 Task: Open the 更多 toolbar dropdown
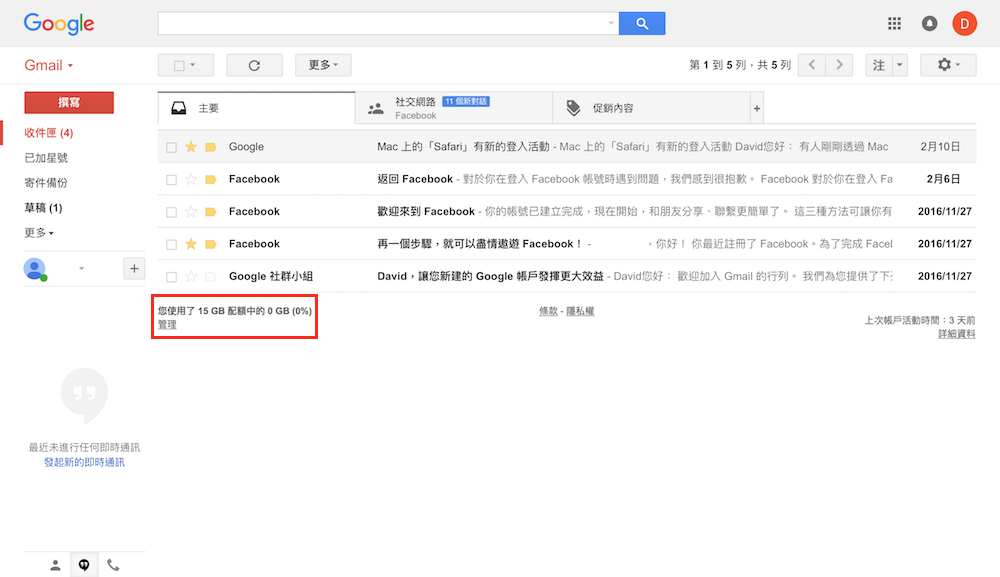[x=323, y=65]
